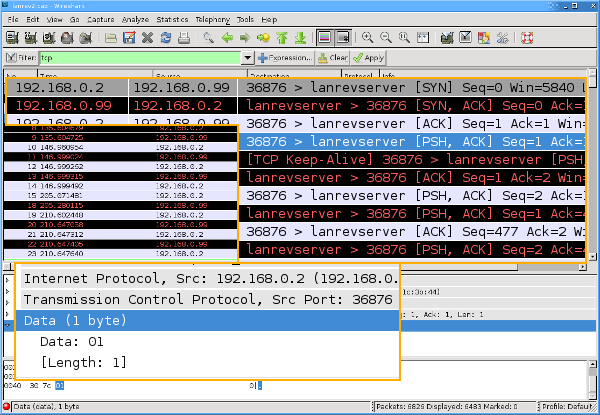The width and height of the screenshot is (600, 415).
Task: Open the Edit menu
Action: (33, 20)
